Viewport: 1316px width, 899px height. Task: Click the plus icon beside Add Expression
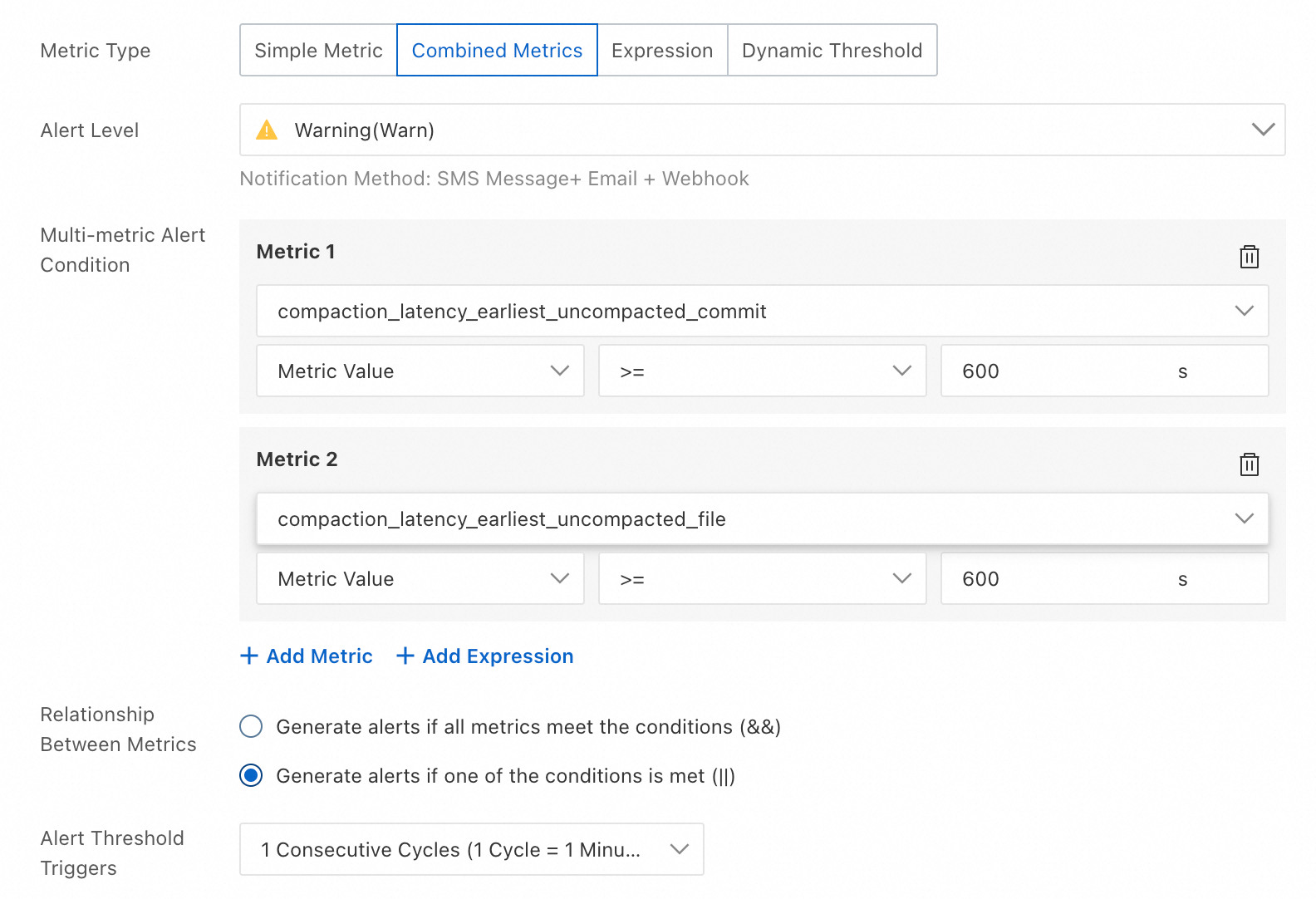(x=405, y=656)
